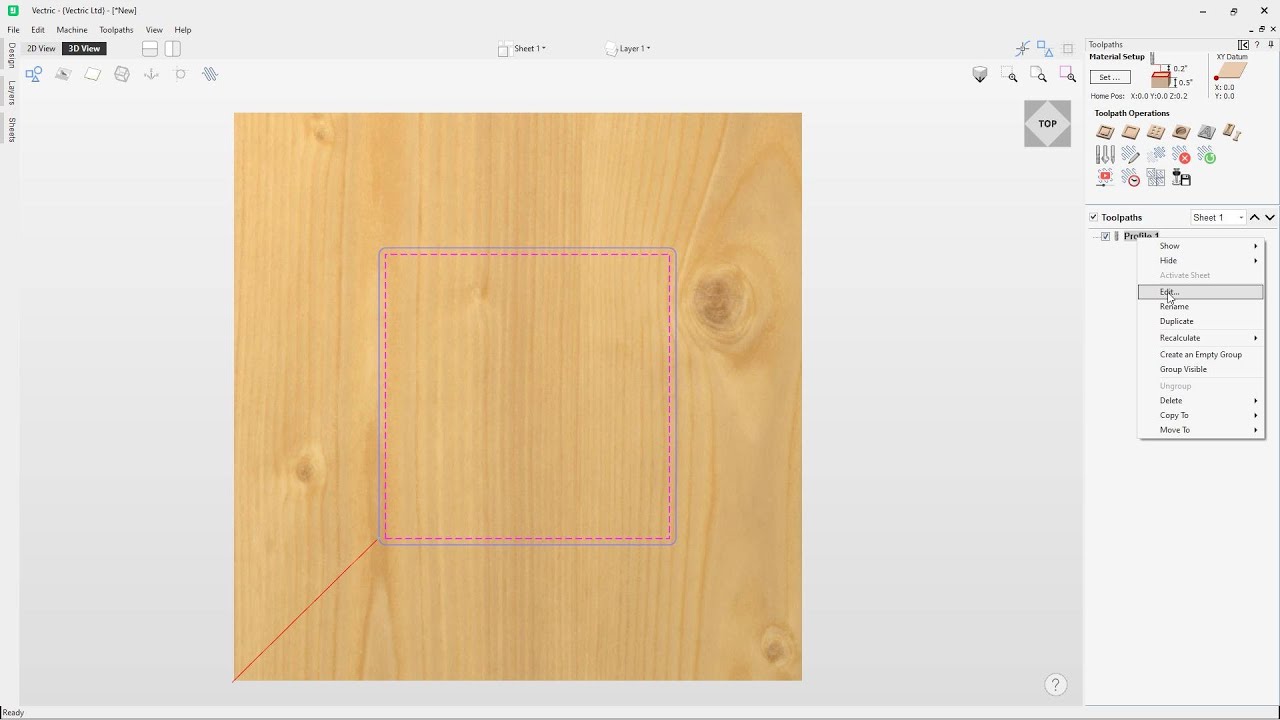Open the Quick Engrave toolpath icon
The width and height of the screenshot is (1280, 720).
pyautogui.click(x=1206, y=132)
